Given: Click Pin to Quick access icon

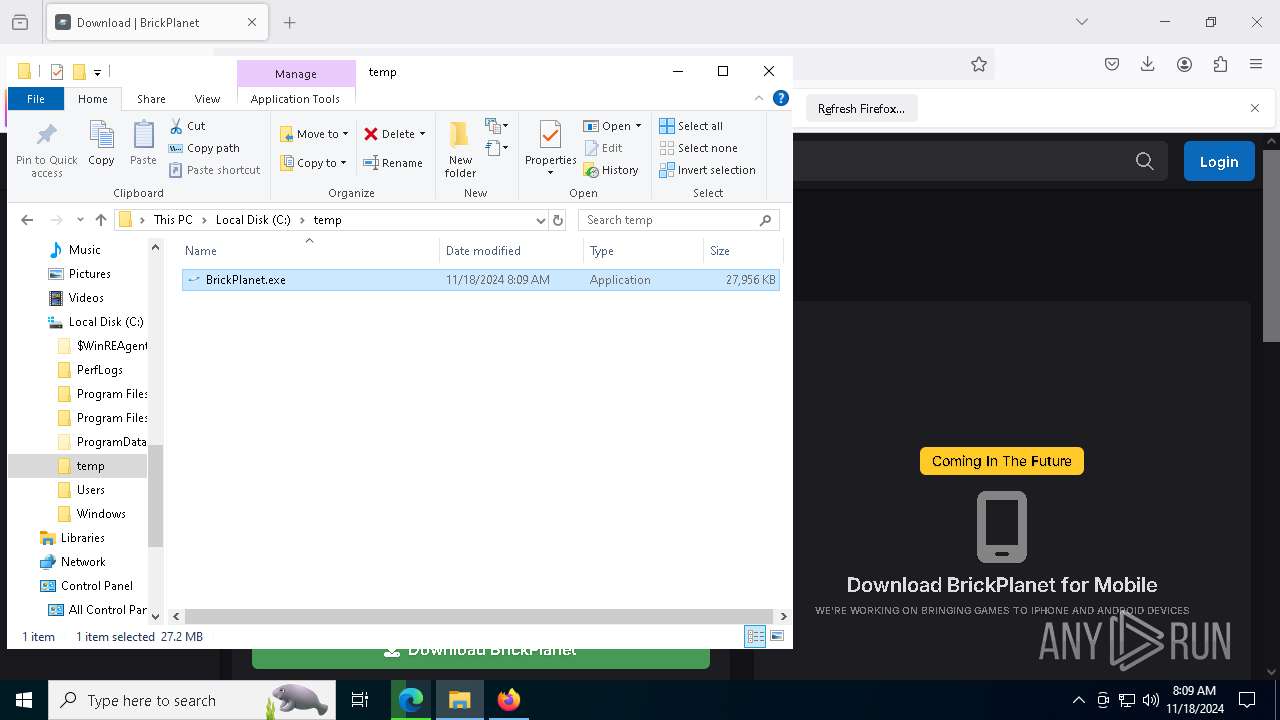Looking at the screenshot, I should coord(46,150).
